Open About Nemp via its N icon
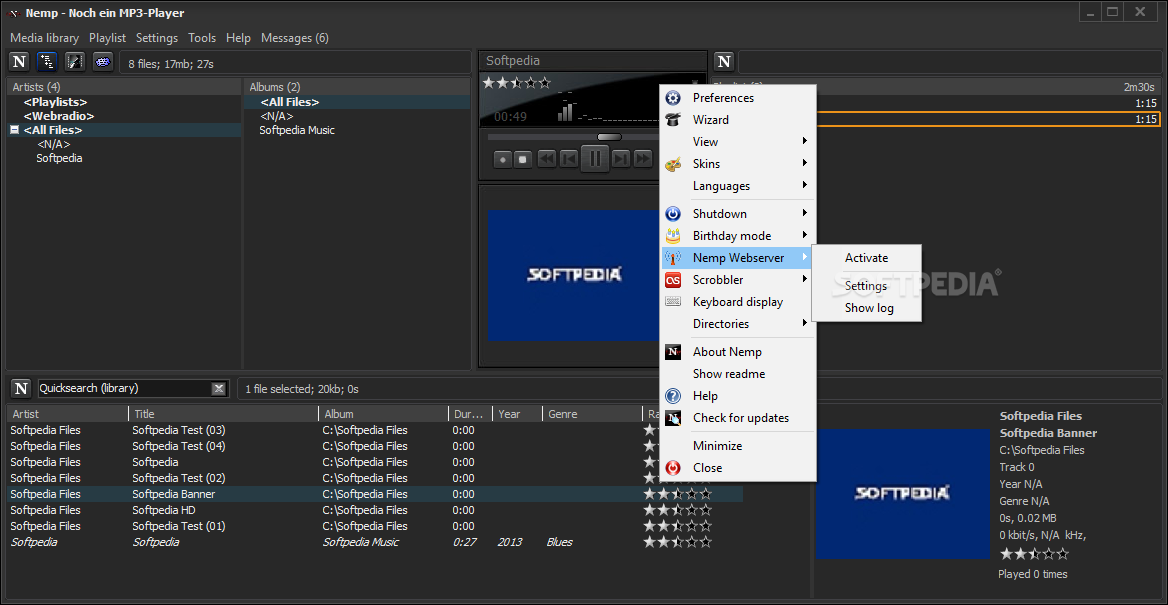Screen dimensions: 1168x605 [673, 352]
